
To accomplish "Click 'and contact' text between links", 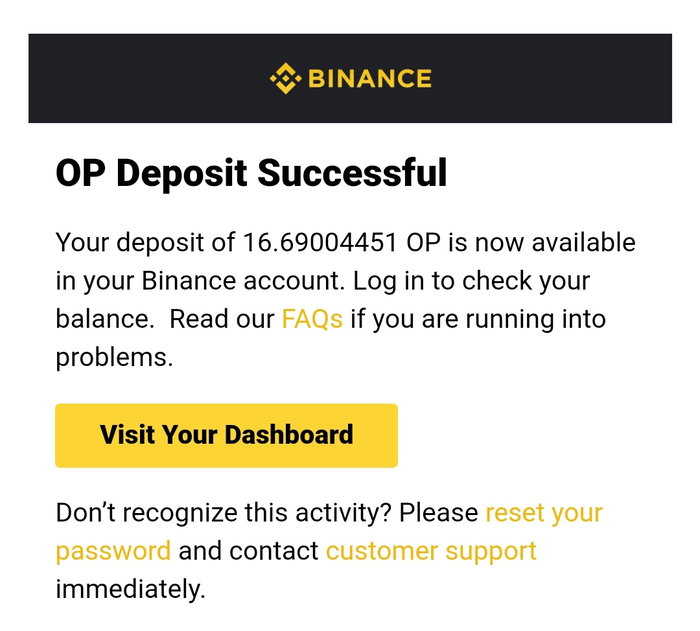I will pos(249,551).
